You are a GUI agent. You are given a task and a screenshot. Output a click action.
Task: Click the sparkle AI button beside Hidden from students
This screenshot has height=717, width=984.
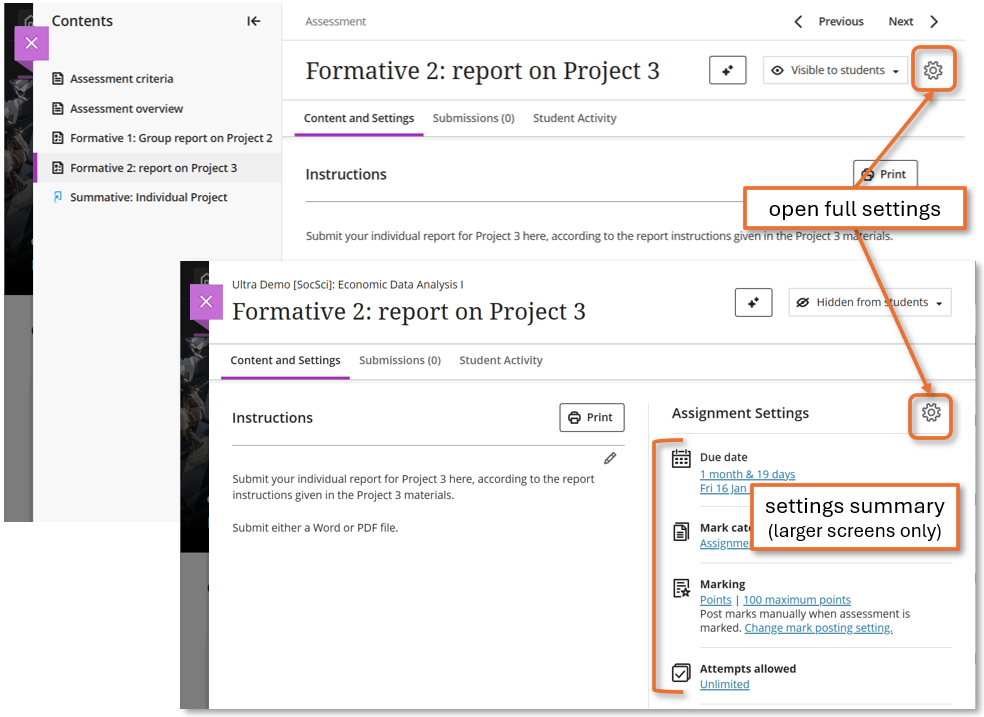pos(753,303)
